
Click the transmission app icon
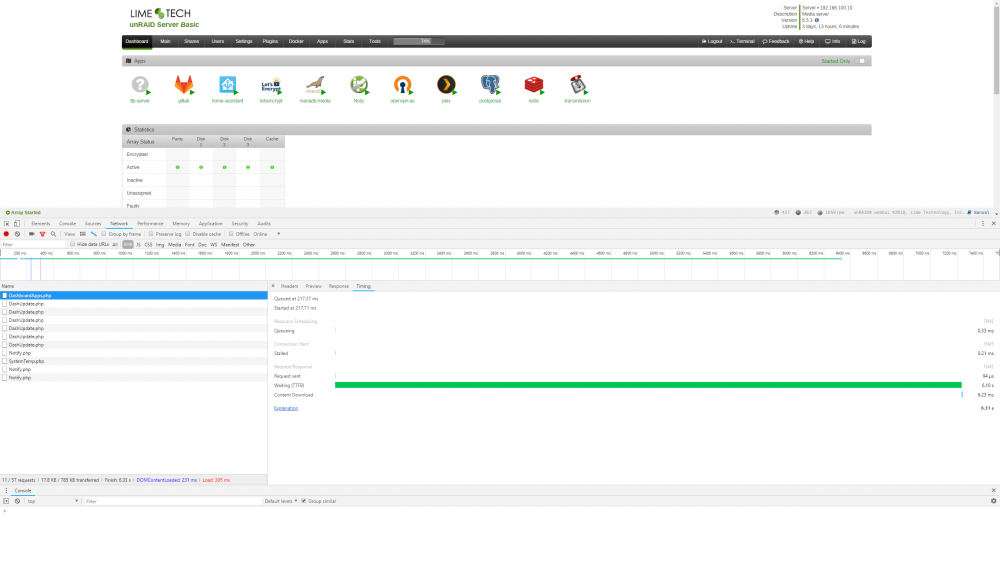(x=577, y=85)
